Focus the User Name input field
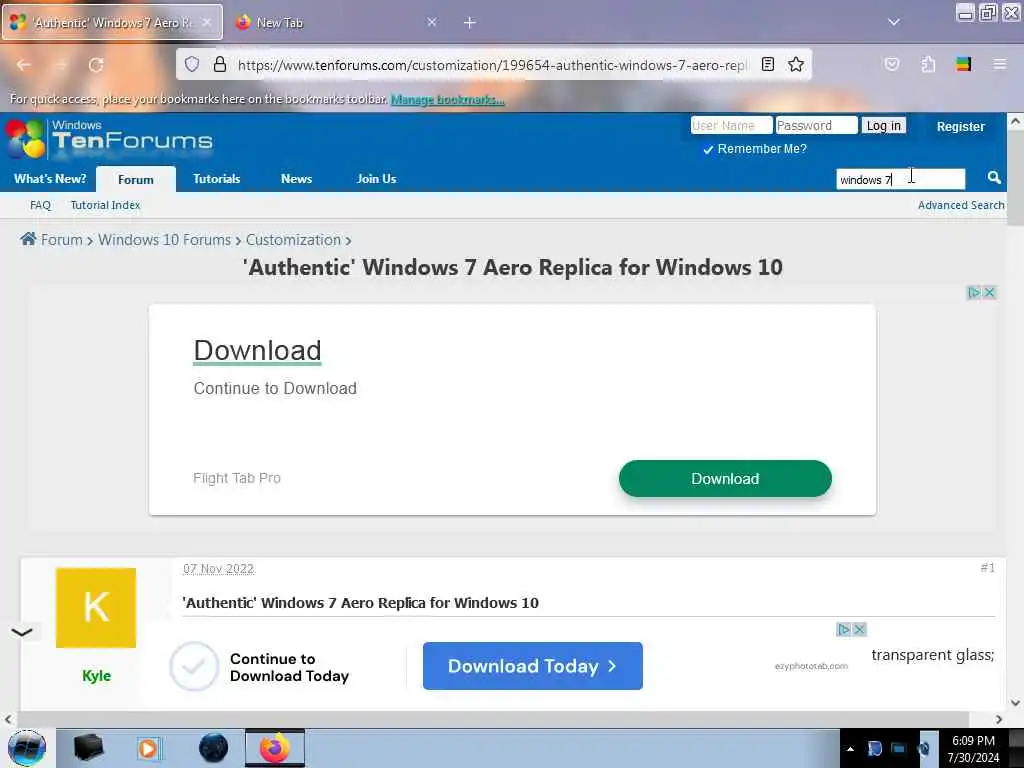This screenshot has height=768, width=1024. point(731,125)
